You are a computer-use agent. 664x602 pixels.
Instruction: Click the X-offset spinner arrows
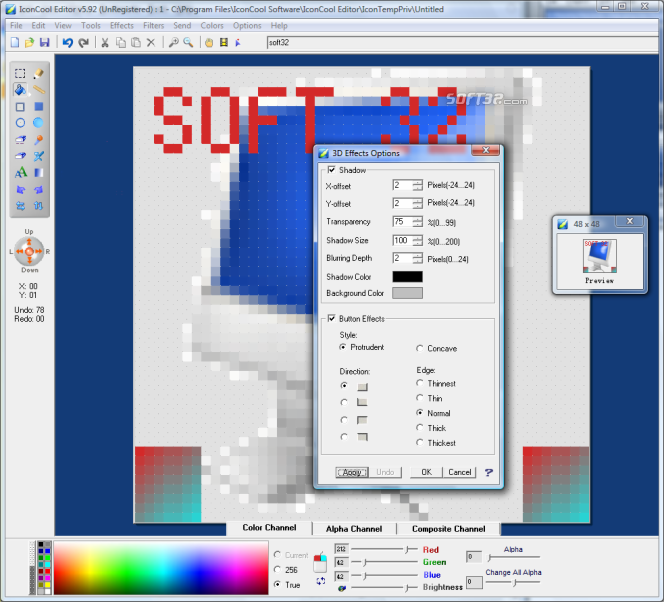418,185
